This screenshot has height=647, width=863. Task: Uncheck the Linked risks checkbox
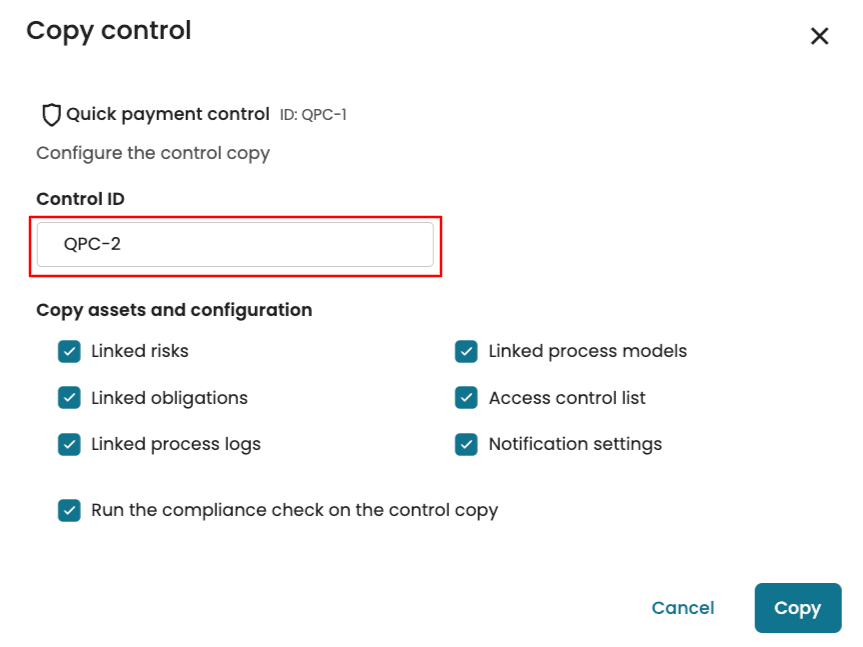pos(69,352)
